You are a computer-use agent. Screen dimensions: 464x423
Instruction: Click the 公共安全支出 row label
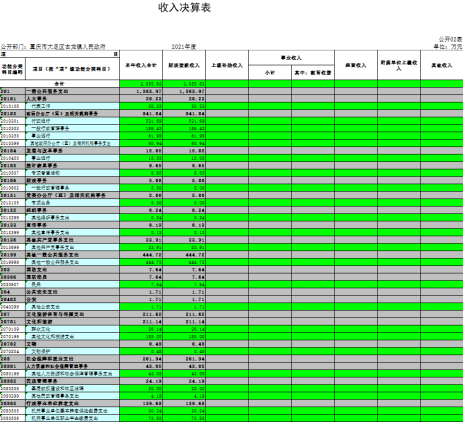(x=42, y=292)
